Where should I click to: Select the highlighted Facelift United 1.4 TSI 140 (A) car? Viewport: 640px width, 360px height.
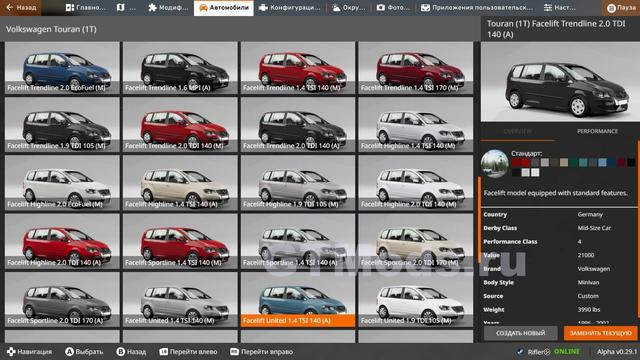[x=298, y=300]
